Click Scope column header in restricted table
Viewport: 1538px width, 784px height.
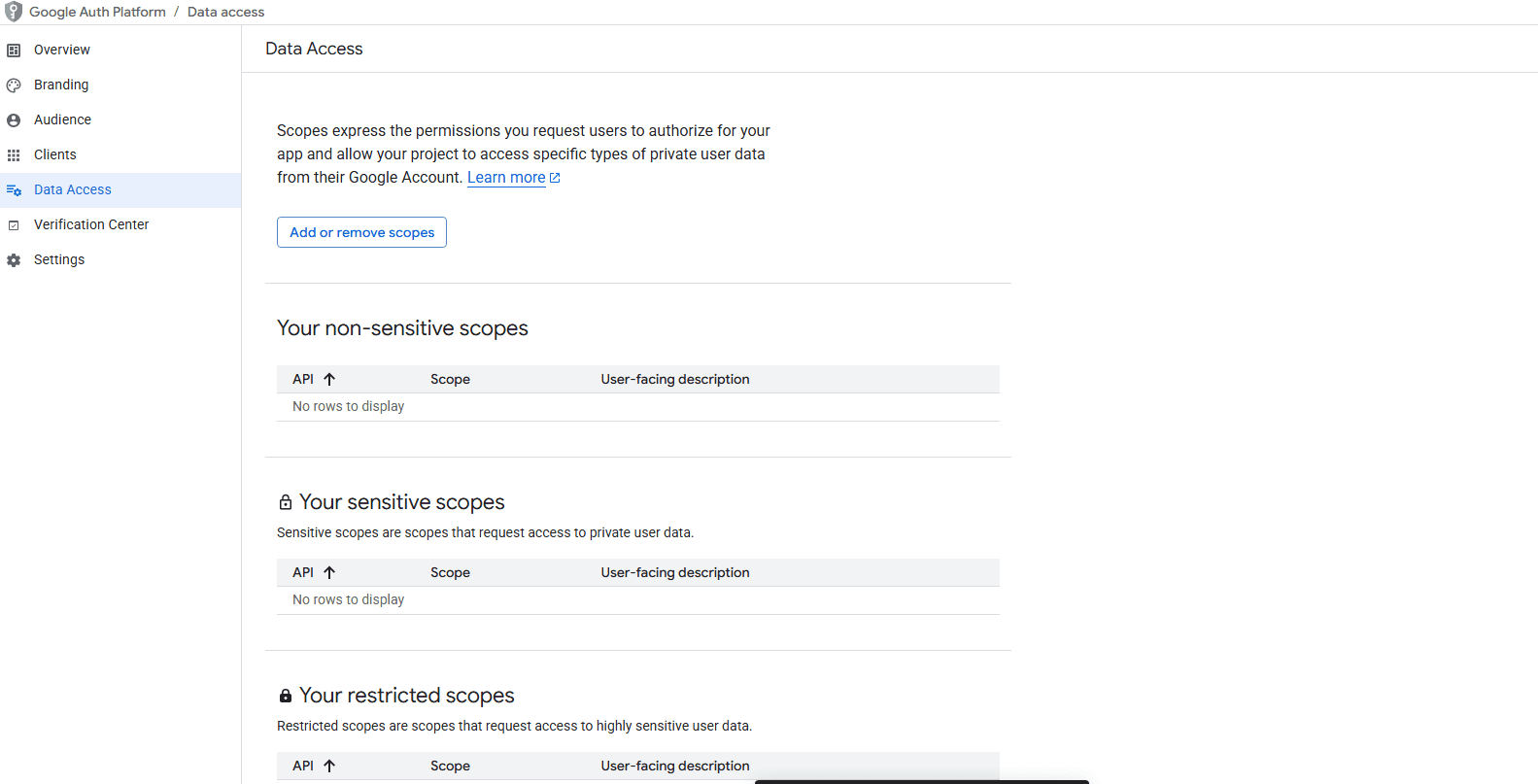click(450, 766)
